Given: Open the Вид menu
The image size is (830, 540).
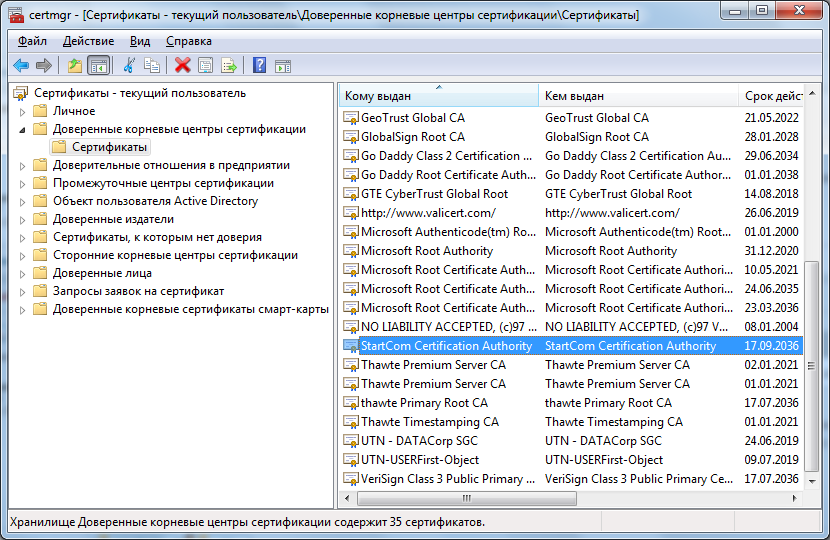Looking at the screenshot, I should [140, 41].
